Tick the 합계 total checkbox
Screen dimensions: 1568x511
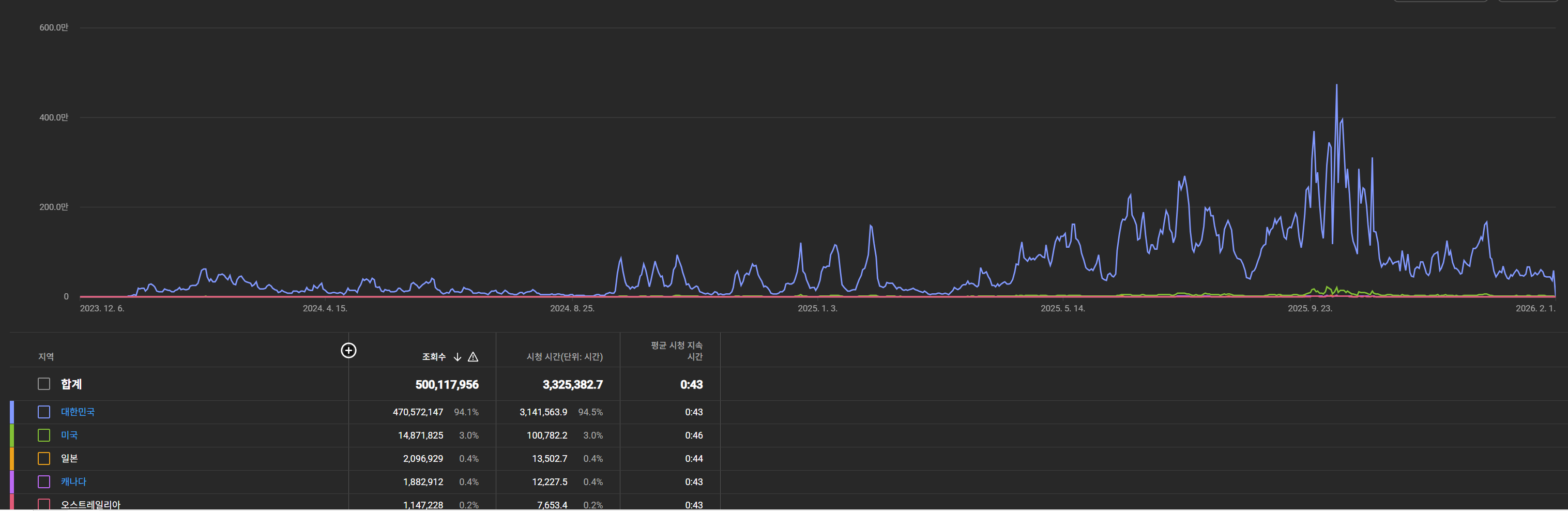(44, 384)
